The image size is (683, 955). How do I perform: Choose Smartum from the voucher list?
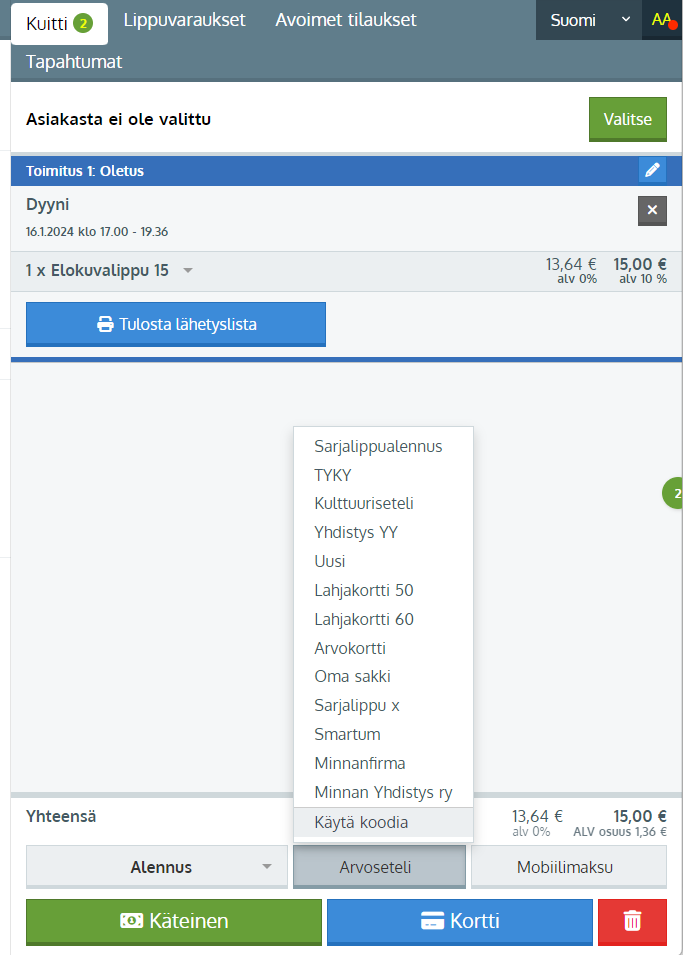click(x=347, y=734)
